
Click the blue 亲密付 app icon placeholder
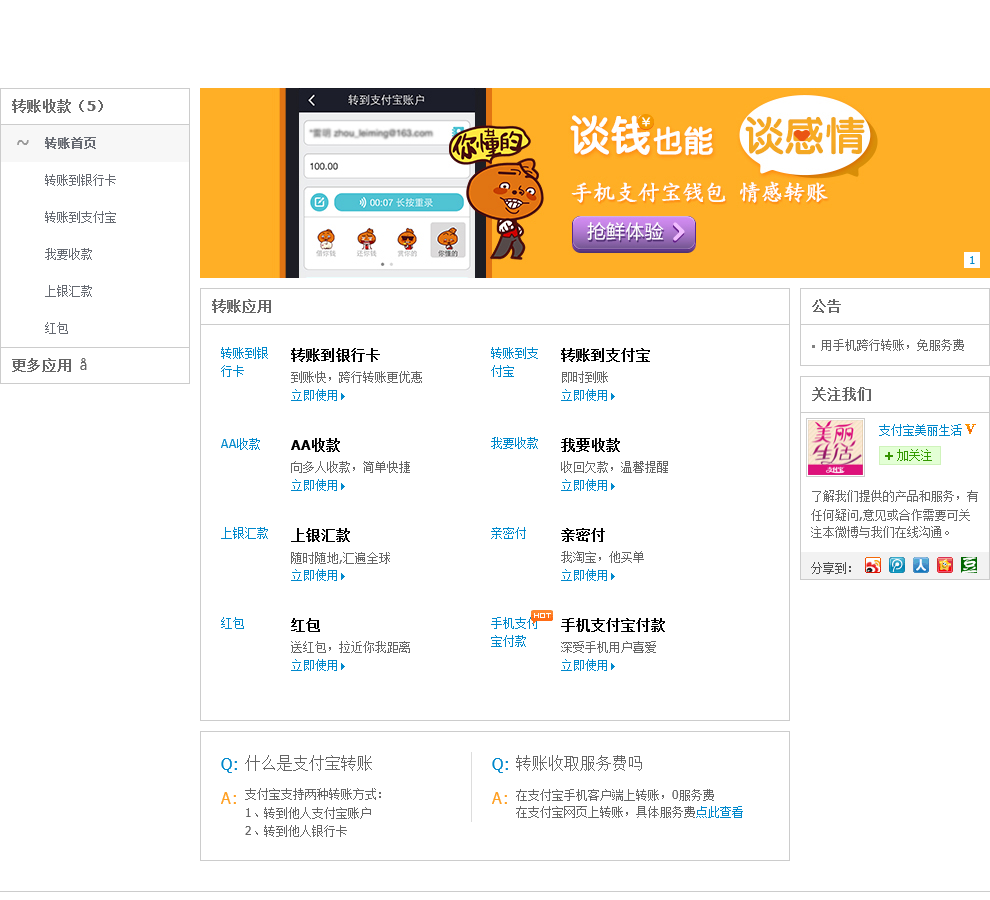pos(508,534)
